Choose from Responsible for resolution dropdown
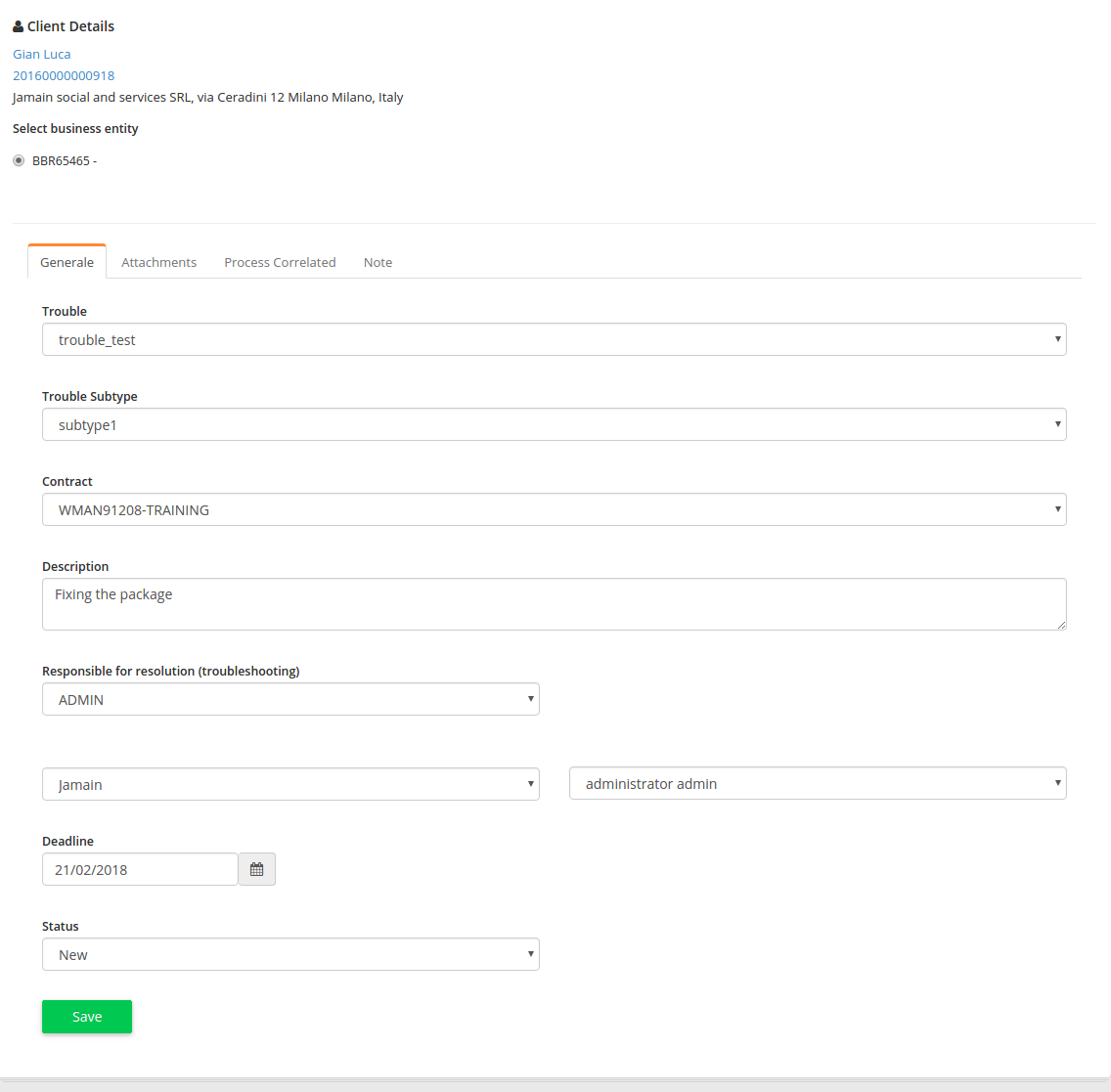 (x=290, y=700)
